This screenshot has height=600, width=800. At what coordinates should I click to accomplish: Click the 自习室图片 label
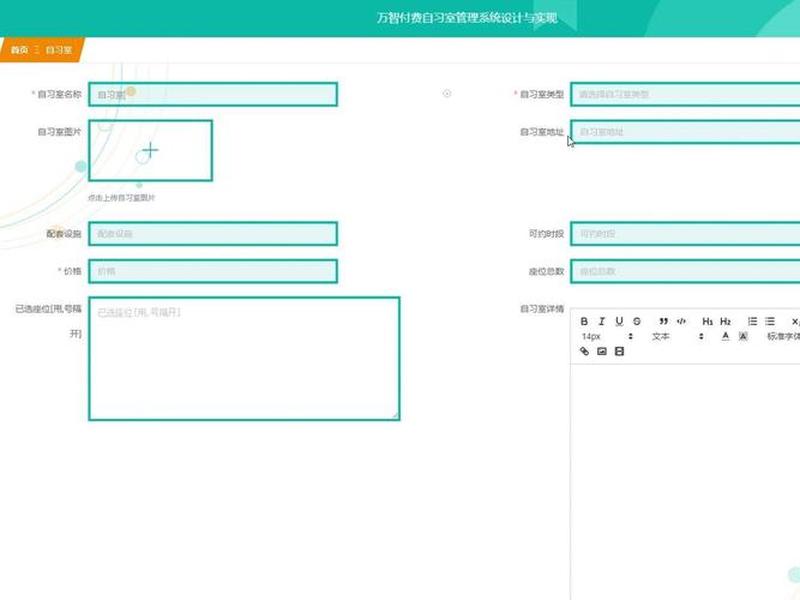pos(59,132)
